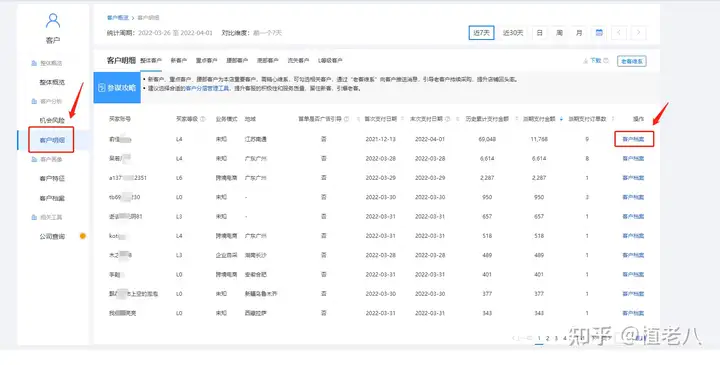Click 整体概览 section header icon
Viewport: 720px width, 365px height.
34,63
